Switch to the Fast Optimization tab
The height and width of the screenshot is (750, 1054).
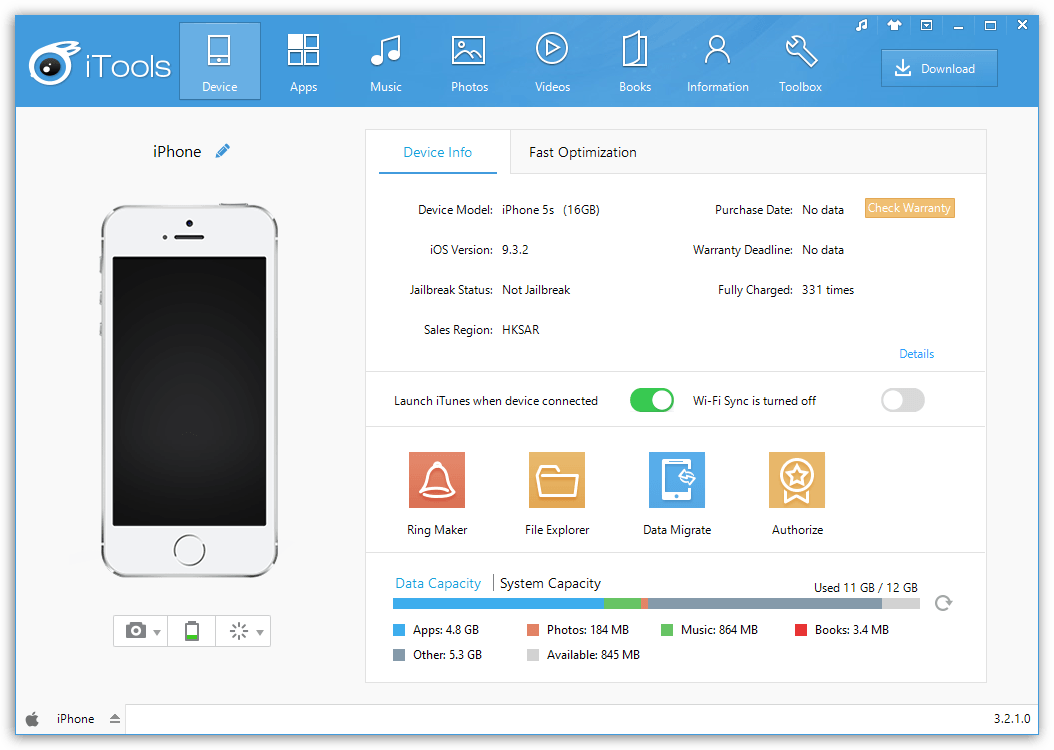point(582,153)
